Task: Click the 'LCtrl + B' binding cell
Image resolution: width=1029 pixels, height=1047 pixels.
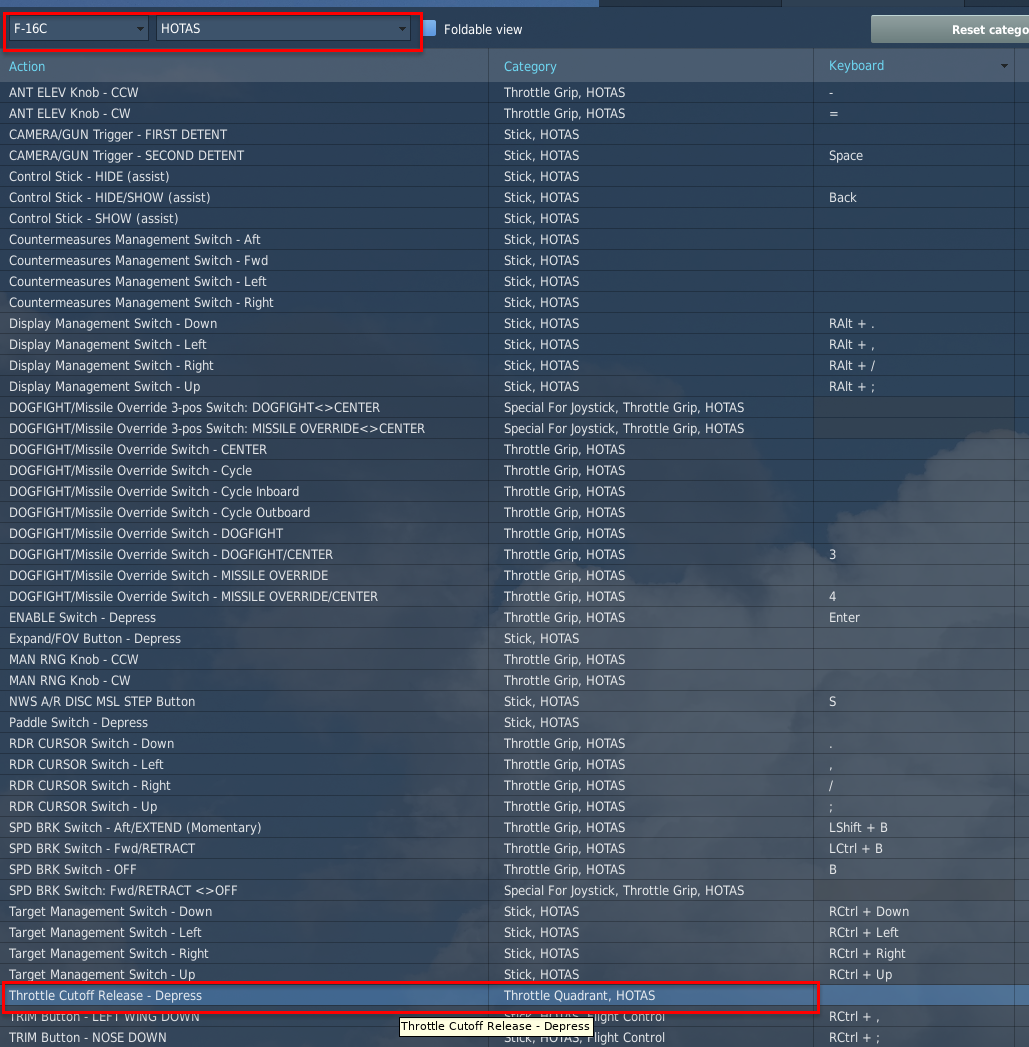Action: tap(913, 849)
